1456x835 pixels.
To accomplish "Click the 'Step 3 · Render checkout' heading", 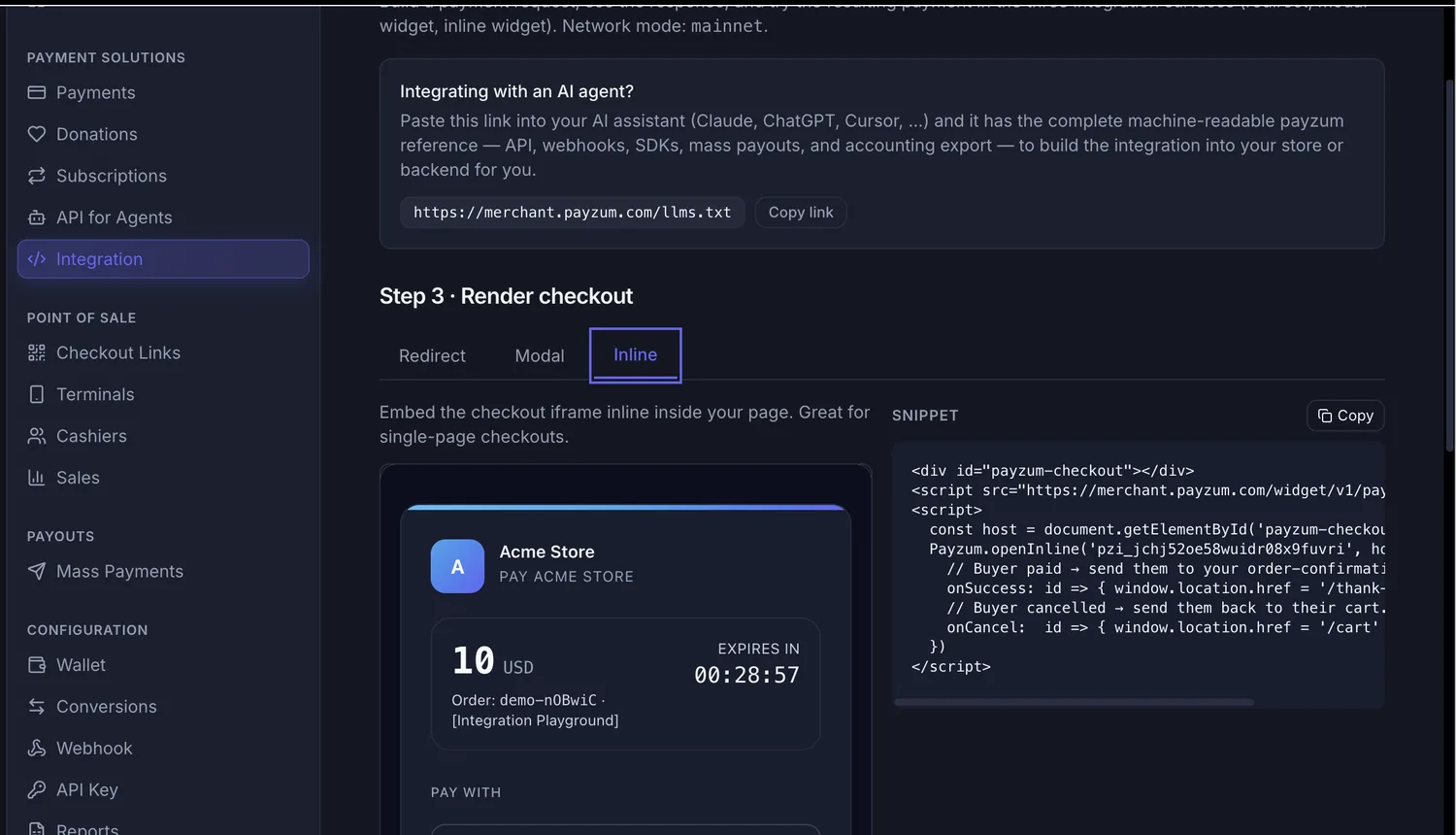I will [x=506, y=296].
